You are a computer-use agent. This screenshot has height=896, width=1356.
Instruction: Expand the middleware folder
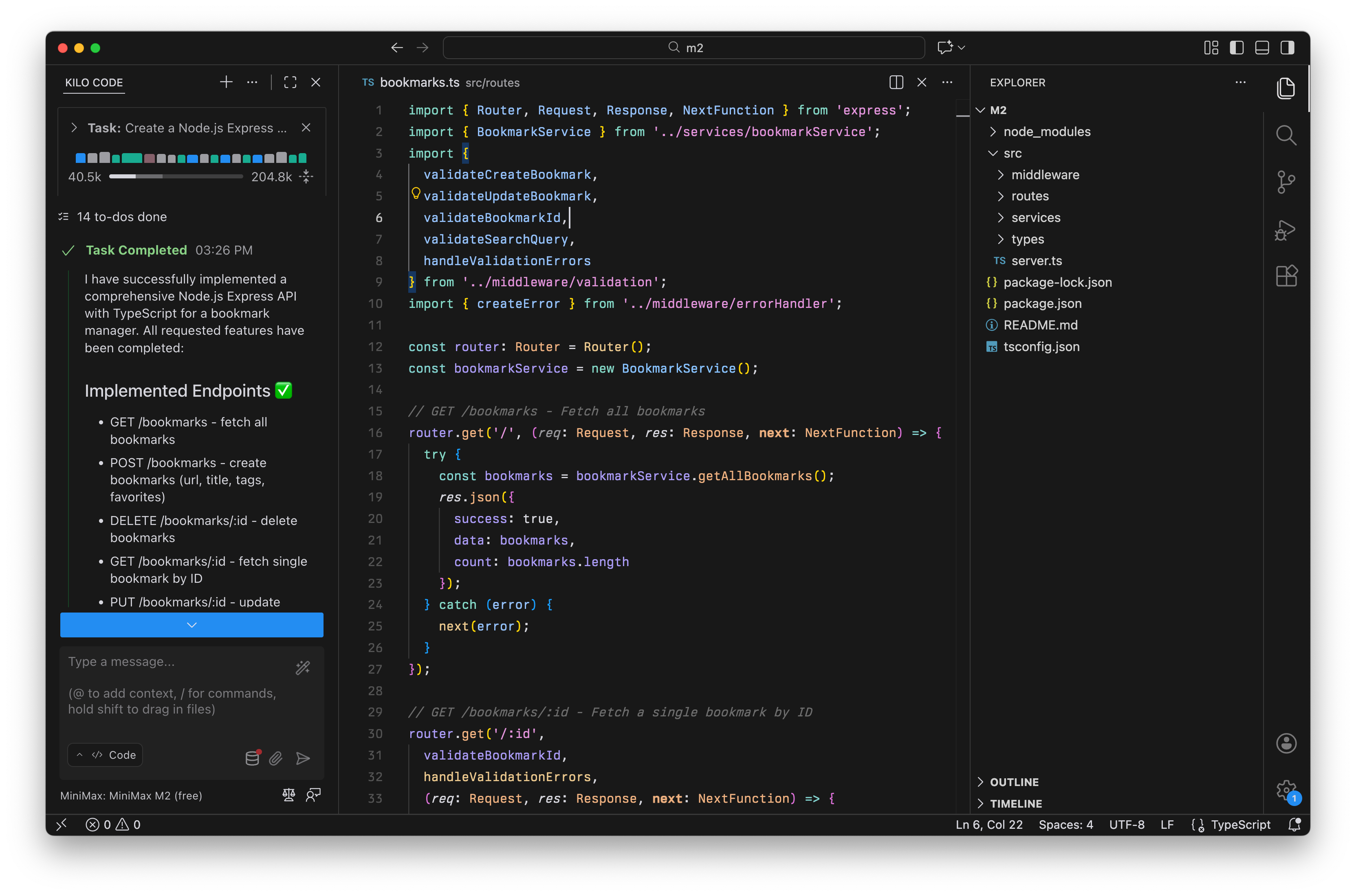tap(1044, 175)
